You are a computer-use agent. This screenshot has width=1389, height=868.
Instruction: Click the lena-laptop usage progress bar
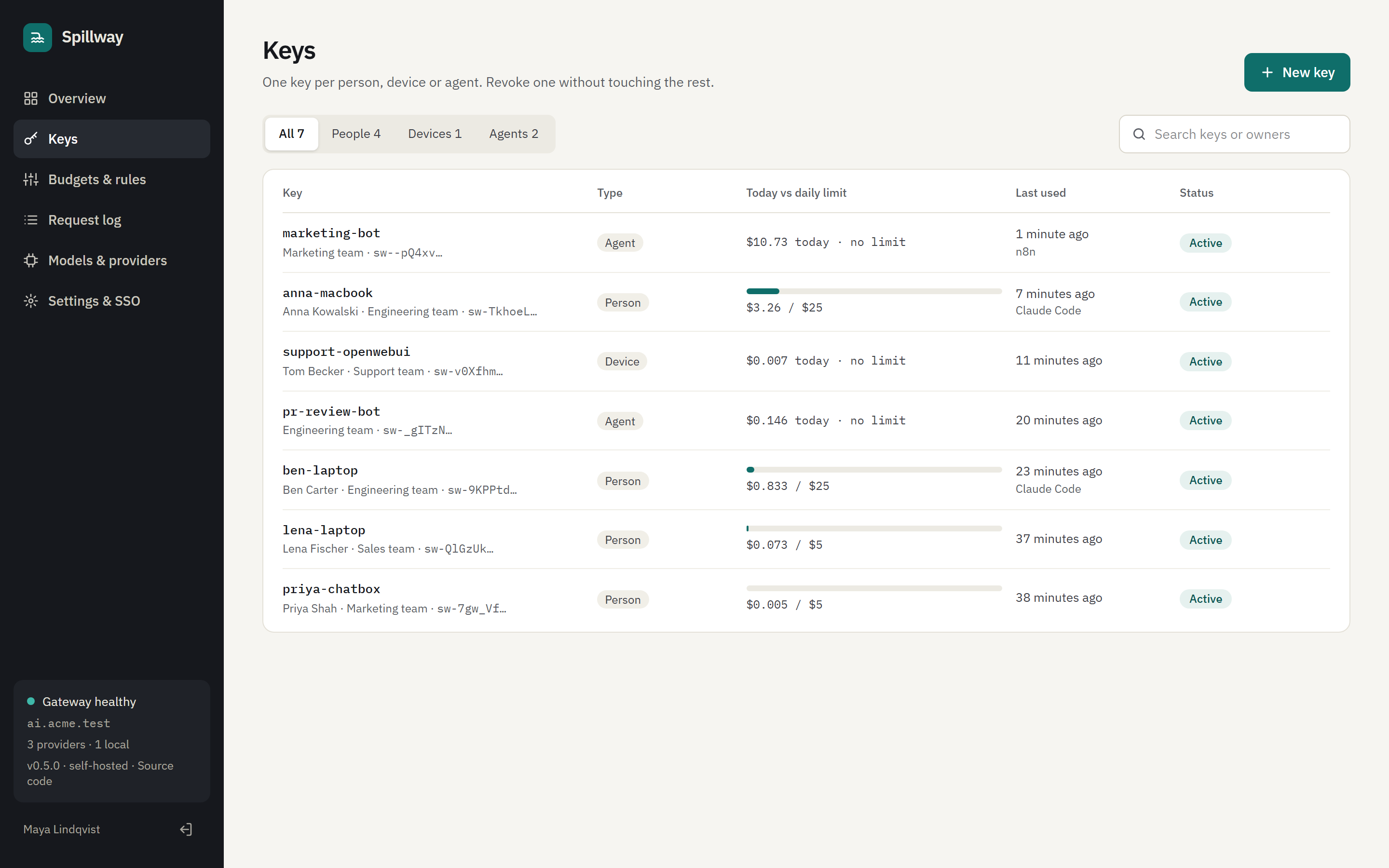pos(874,528)
